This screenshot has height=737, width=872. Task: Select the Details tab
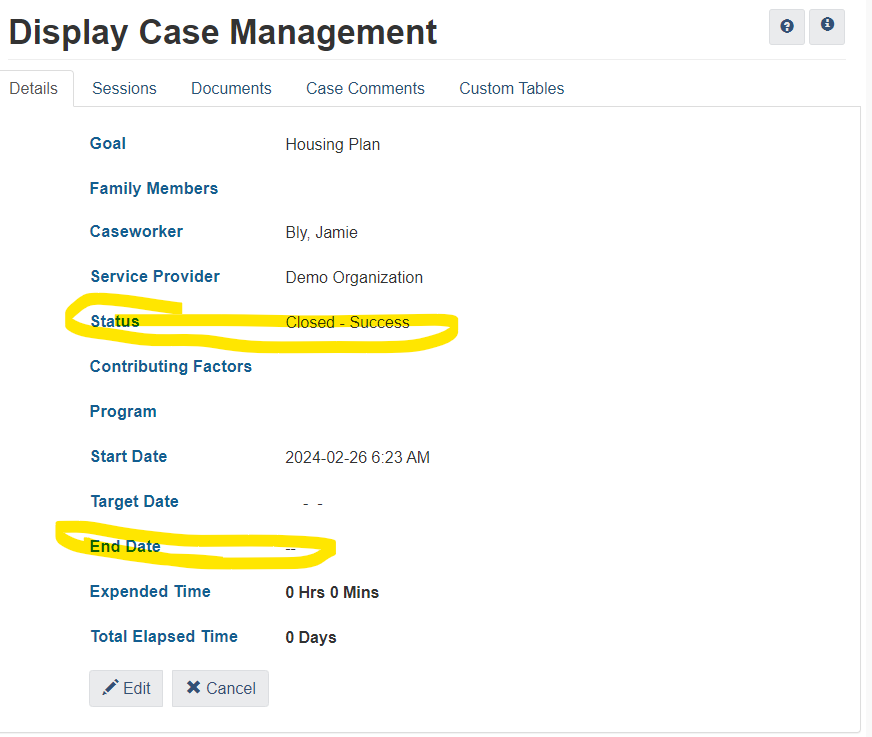[34, 88]
